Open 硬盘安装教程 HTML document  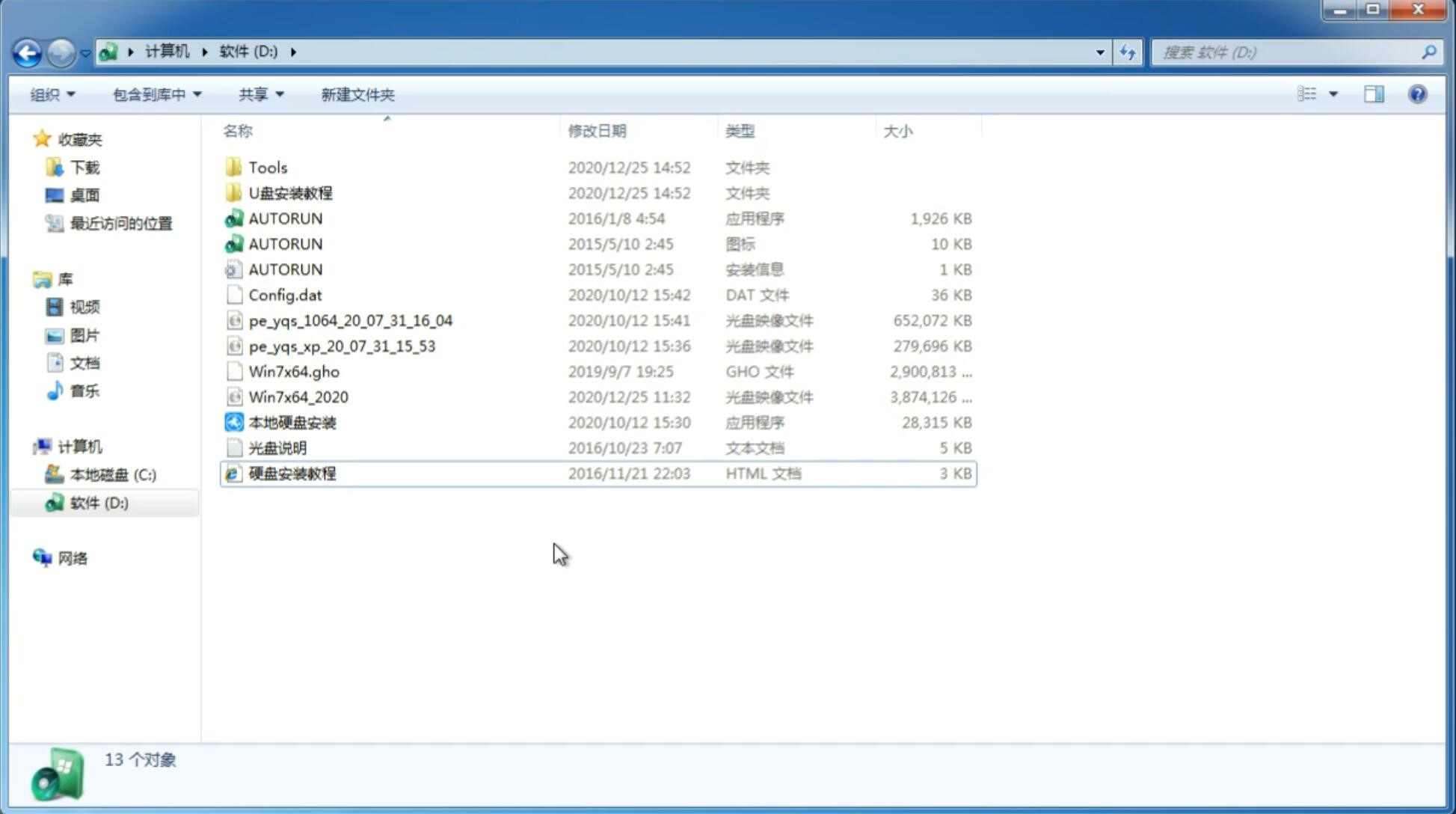(x=291, y=473)
